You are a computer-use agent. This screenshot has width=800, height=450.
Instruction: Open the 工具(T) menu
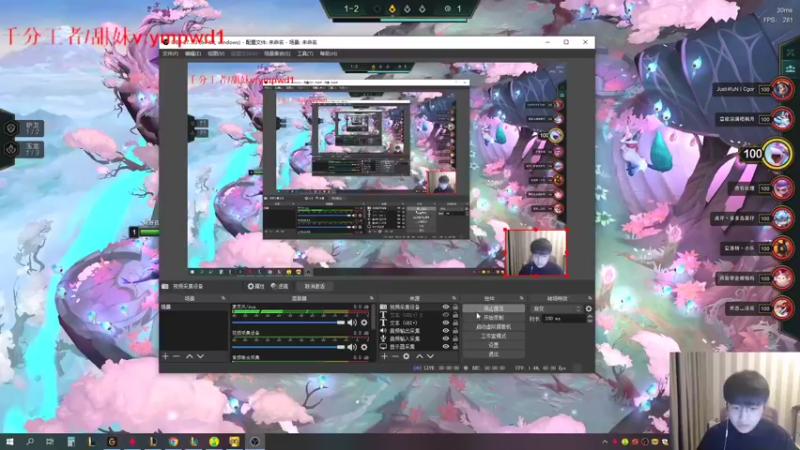[305, 54]
